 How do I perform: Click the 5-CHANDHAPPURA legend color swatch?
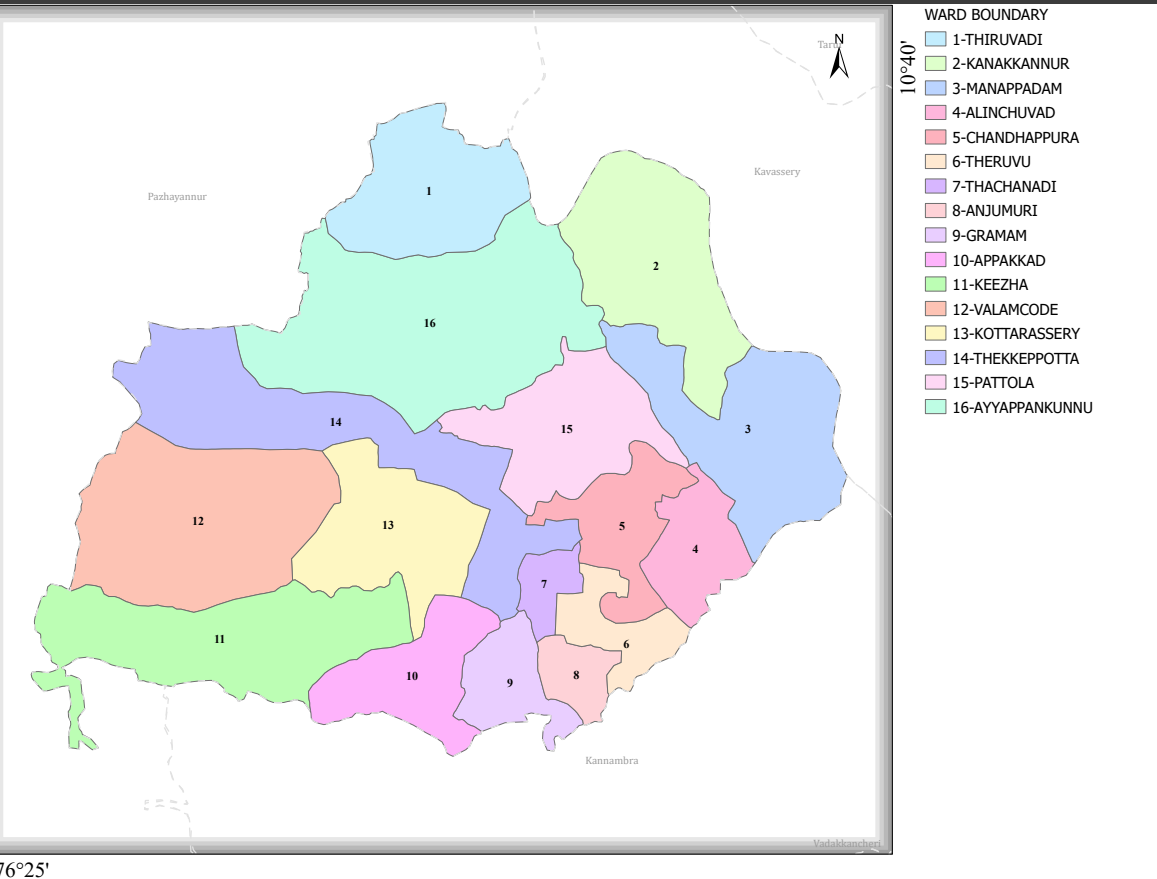click(936, 137)
